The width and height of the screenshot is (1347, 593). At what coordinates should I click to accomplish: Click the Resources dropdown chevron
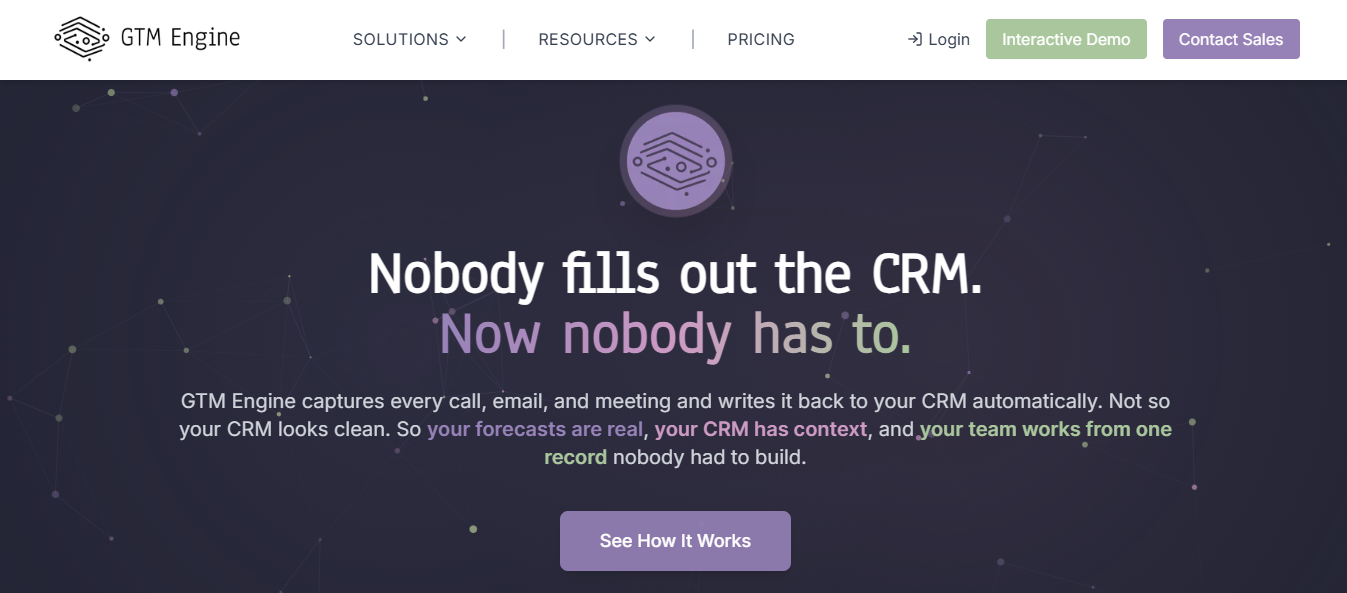pos(651,40)
